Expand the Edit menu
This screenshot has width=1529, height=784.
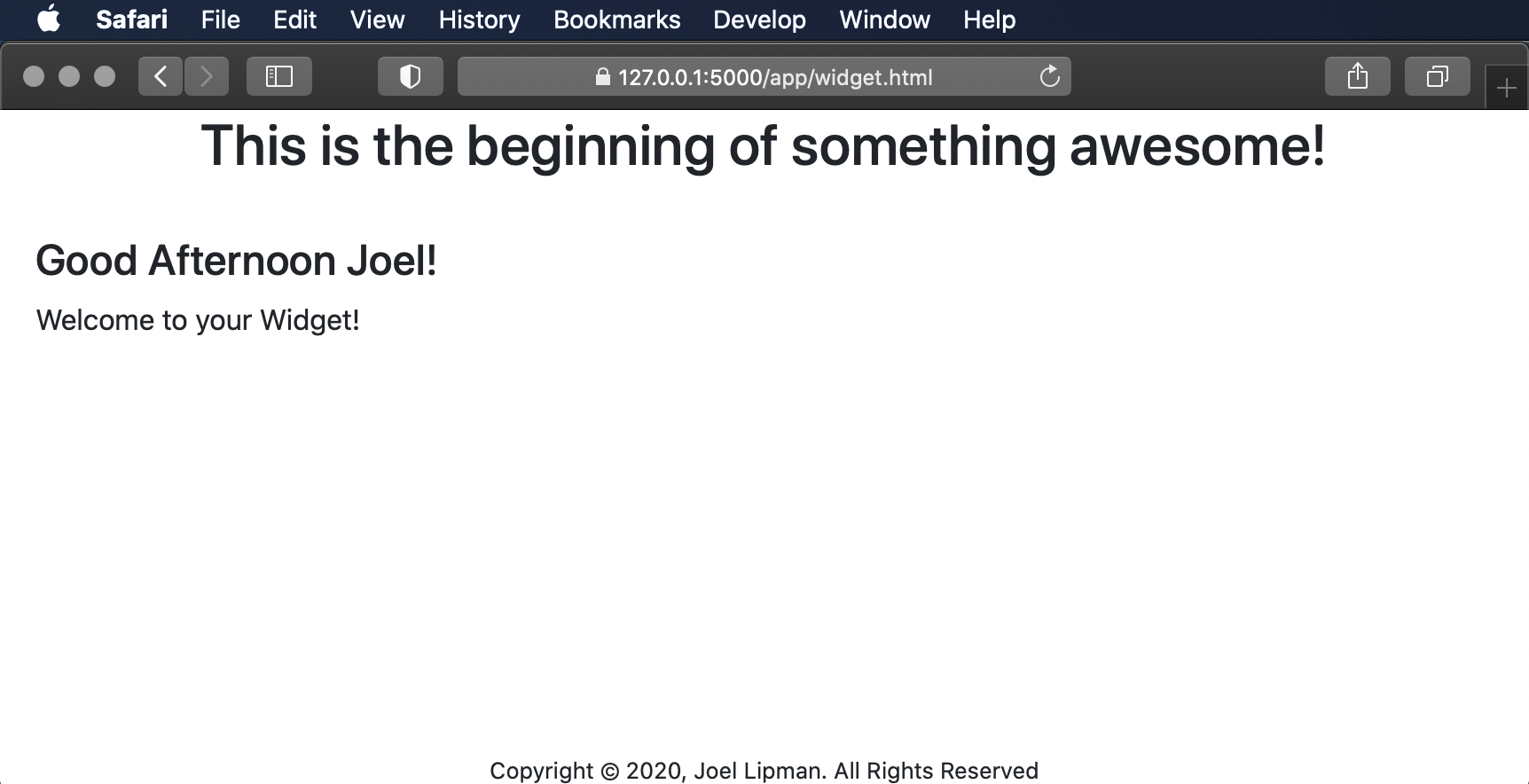(294, 20)
